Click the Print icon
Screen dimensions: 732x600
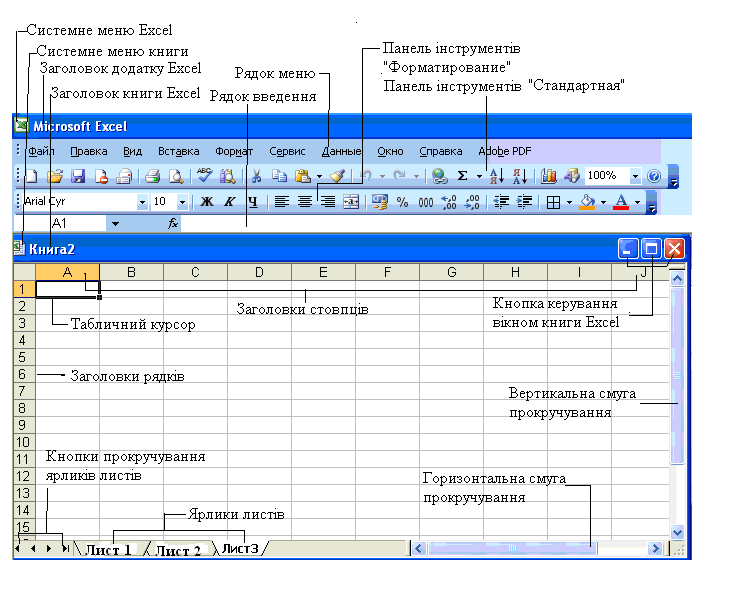pos(152,176)
